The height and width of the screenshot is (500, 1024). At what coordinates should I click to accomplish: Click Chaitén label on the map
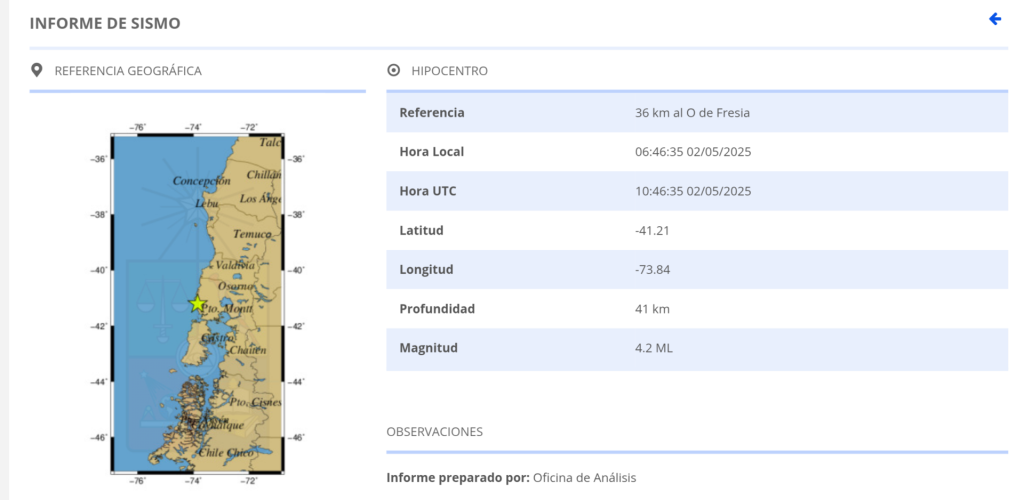(248, 350)
